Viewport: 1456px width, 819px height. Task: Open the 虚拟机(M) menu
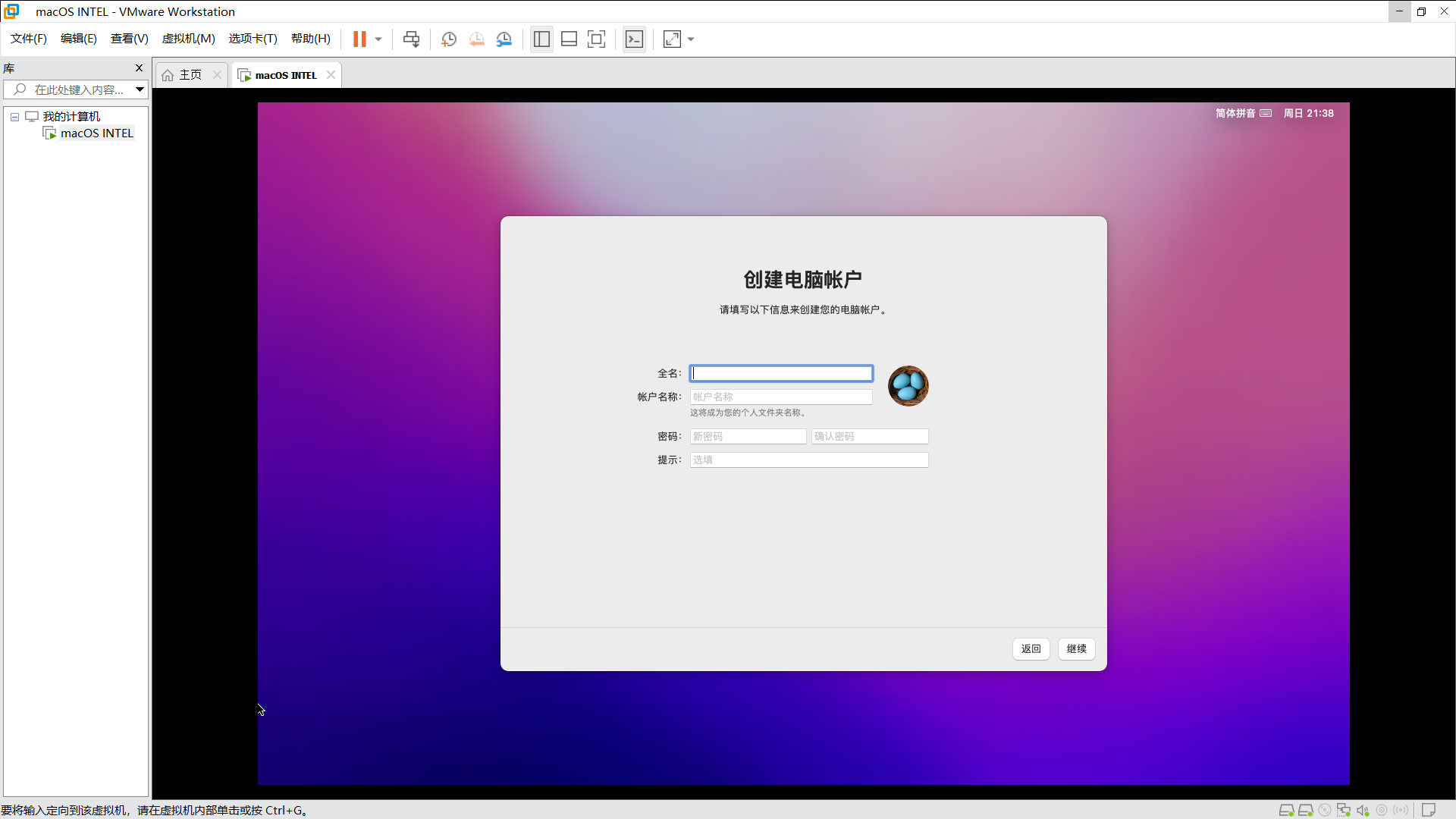(x=188, y=39)
